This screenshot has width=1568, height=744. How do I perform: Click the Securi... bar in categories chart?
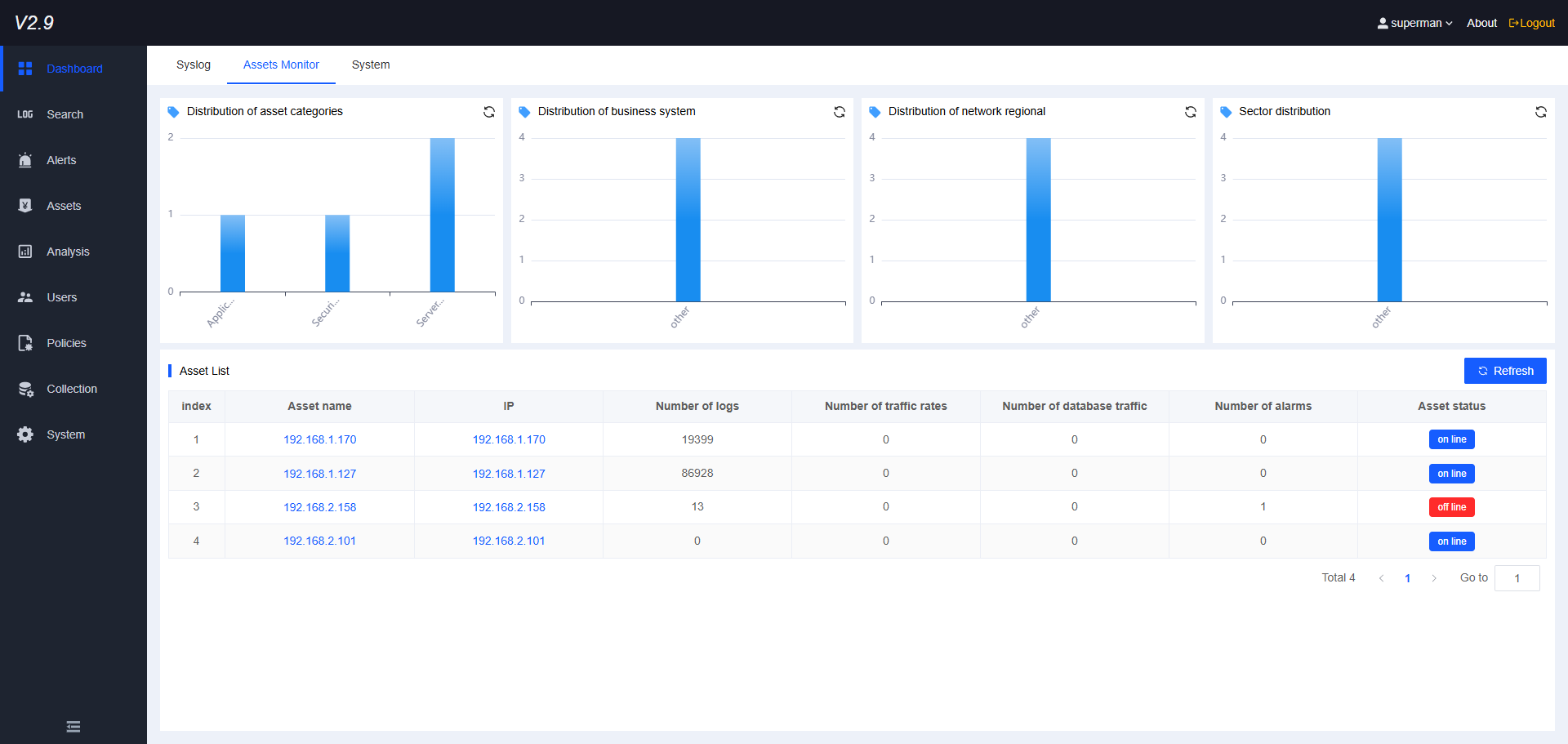(337, 253)
